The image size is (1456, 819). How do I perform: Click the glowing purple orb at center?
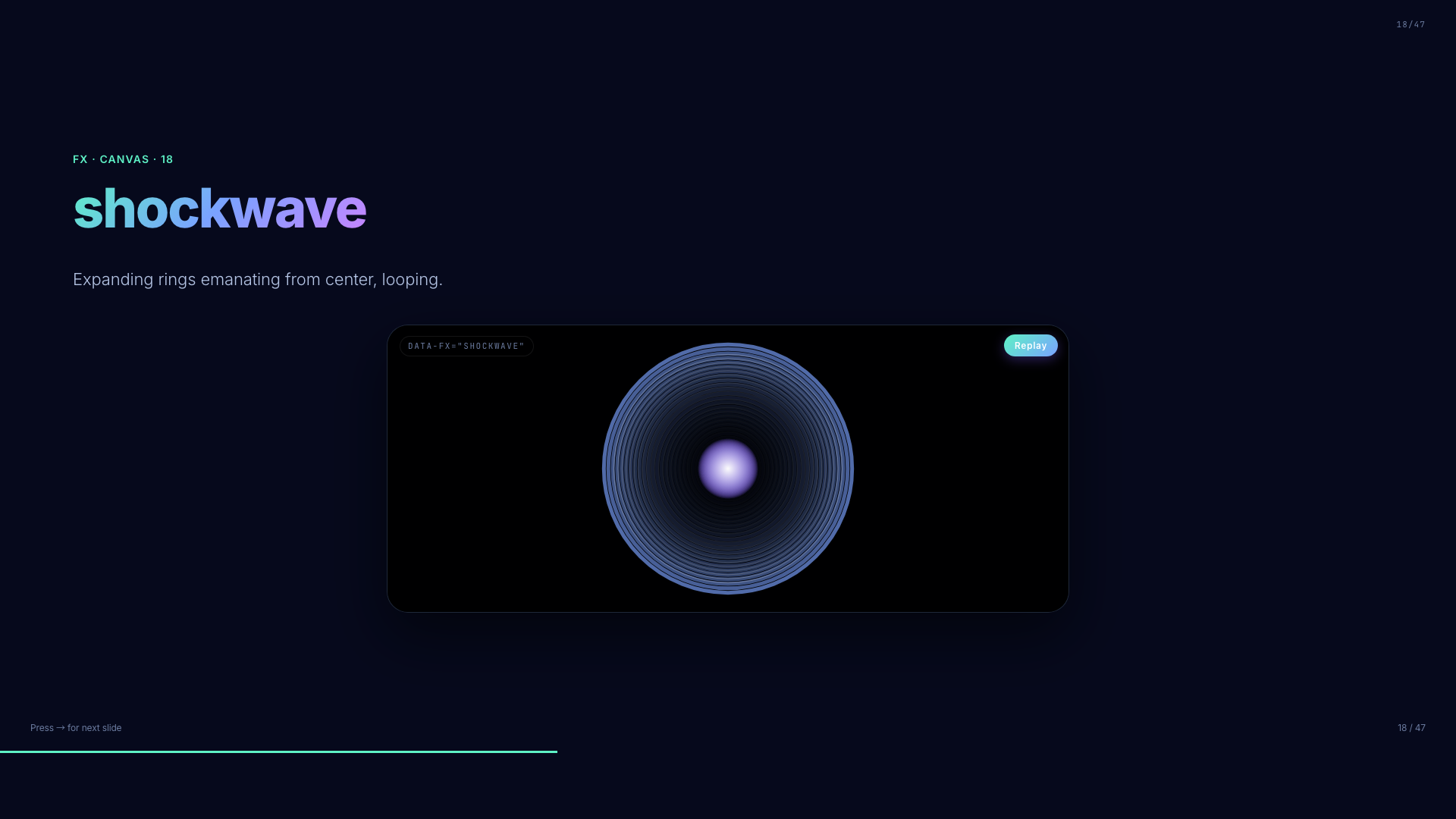[728, 469]
